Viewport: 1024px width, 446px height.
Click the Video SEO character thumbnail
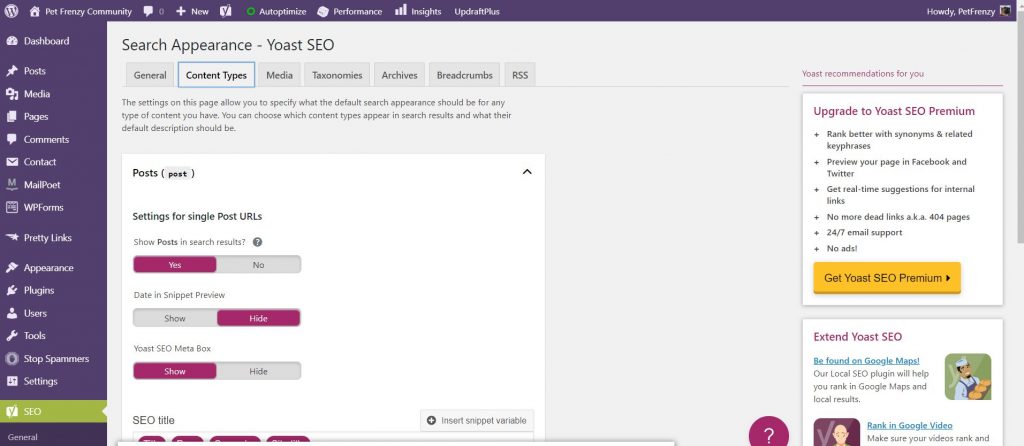coord(837,432)
